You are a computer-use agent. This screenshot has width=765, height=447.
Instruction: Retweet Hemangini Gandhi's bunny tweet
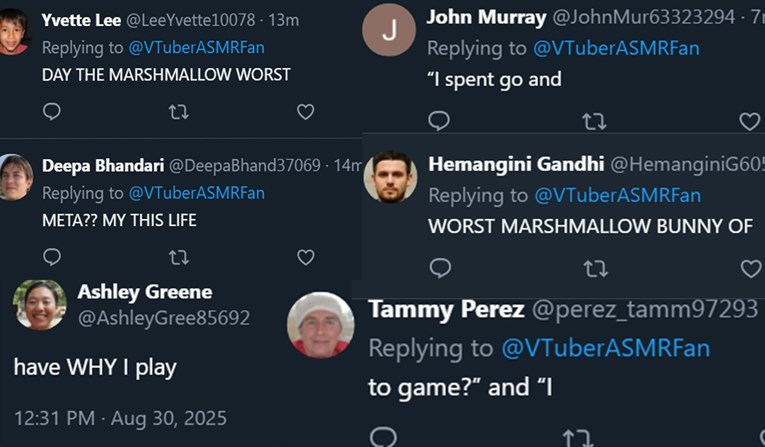pyautogui.click(x=594, y=268)
